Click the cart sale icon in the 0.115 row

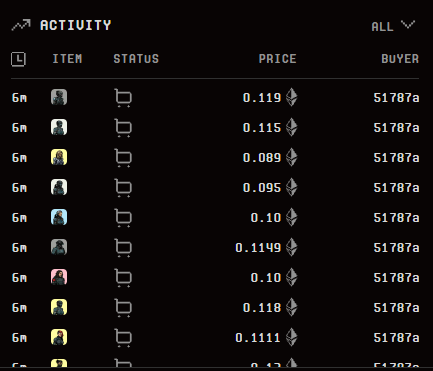(x=123, y=128)
